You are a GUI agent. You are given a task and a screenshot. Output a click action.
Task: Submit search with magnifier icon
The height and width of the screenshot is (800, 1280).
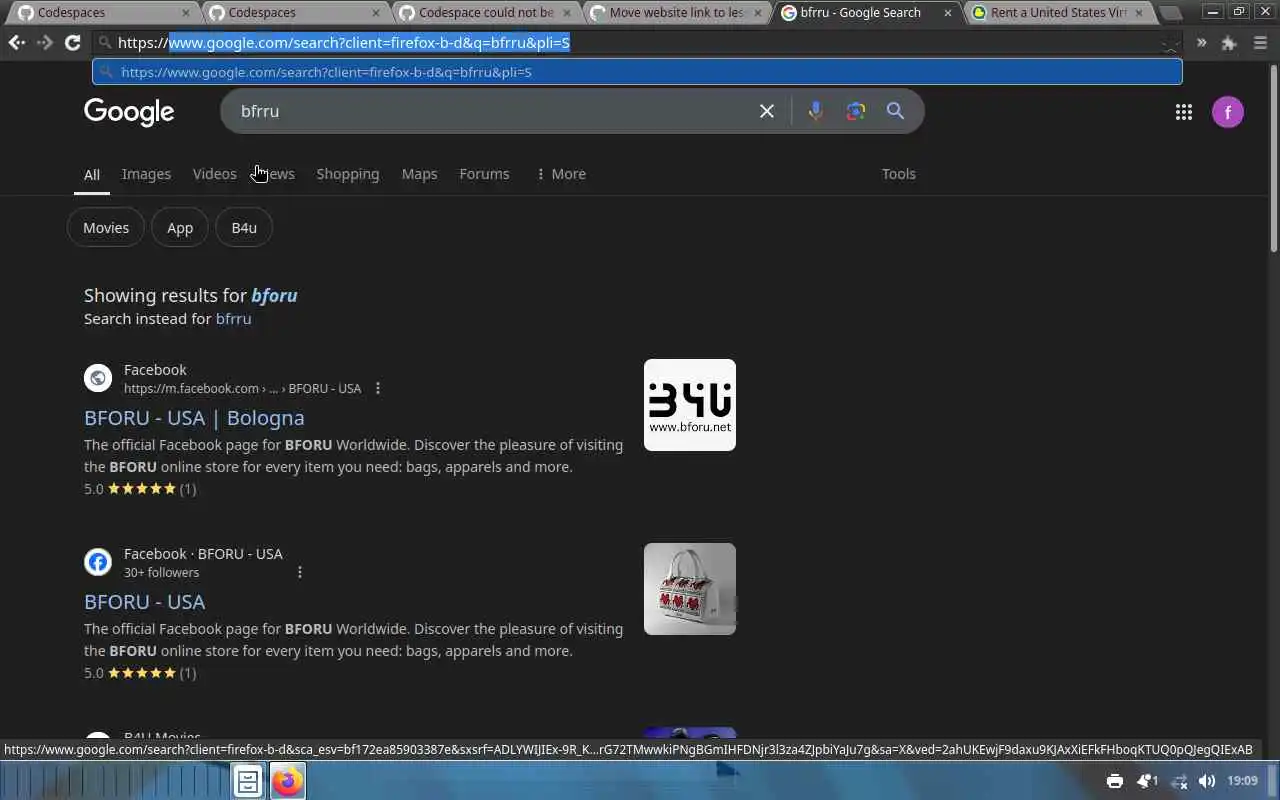[x=895, y=111]
